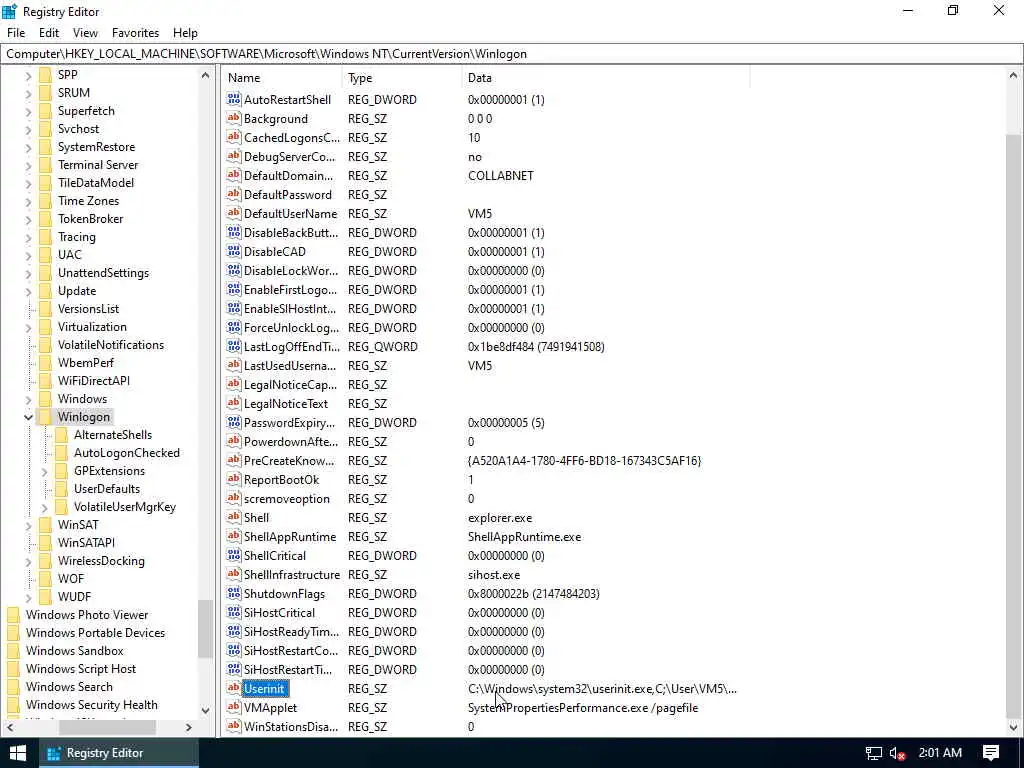Expand the Windows tree node
Screen dimensions: 1024x768
click(28, 400)
